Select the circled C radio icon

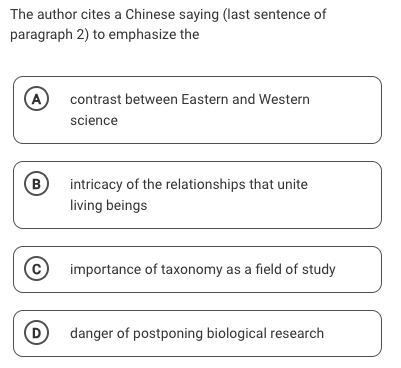click(37, 269)
